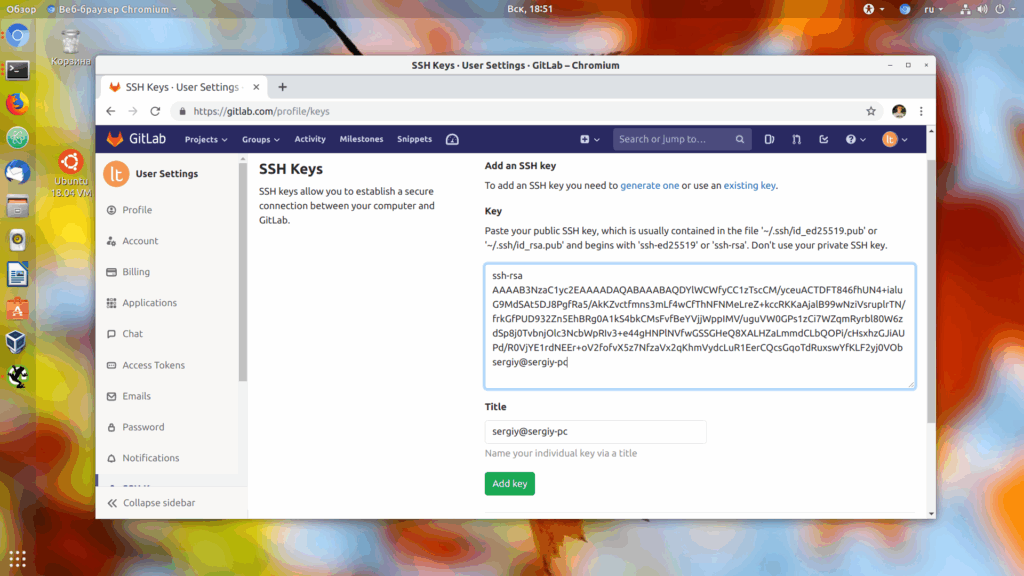Open the Show Applications grid
The height and width of the screenshot is (576, 1024).
(18, 559)
